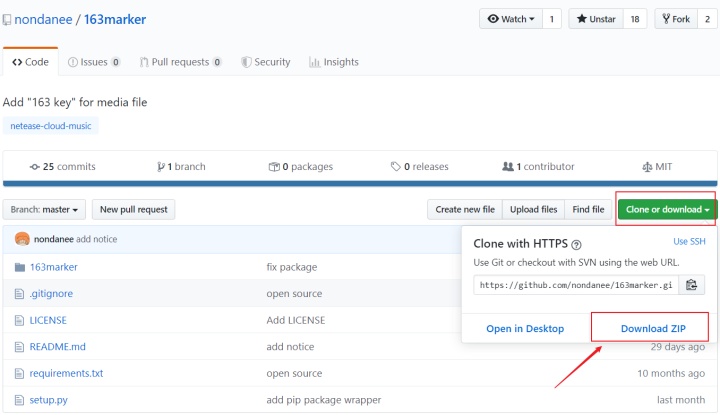Open the requirements.txt file
720x415 pixels.
[x=67, y=374]
